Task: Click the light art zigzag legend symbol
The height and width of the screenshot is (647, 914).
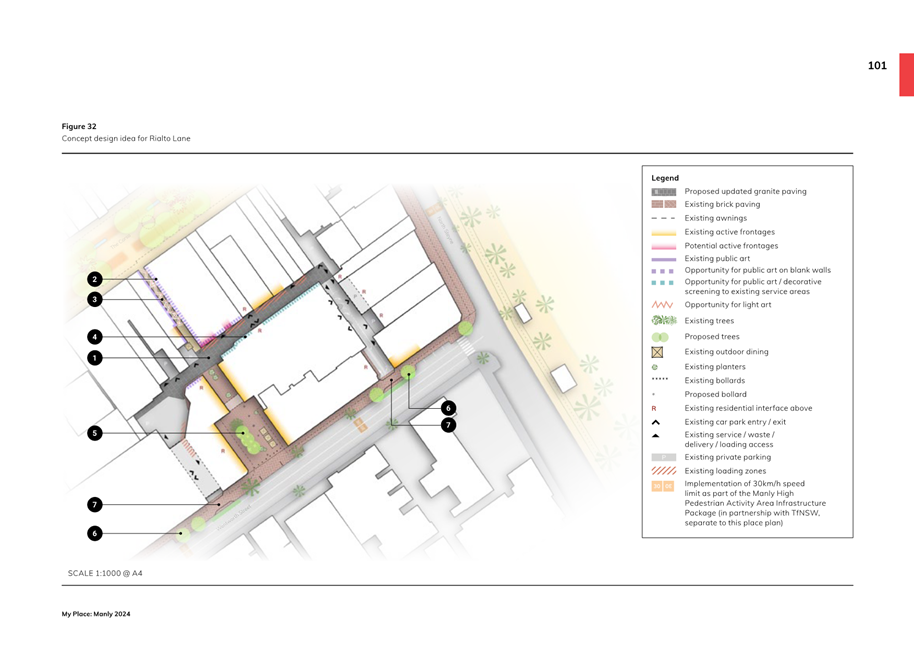Action: click(663, 305)
